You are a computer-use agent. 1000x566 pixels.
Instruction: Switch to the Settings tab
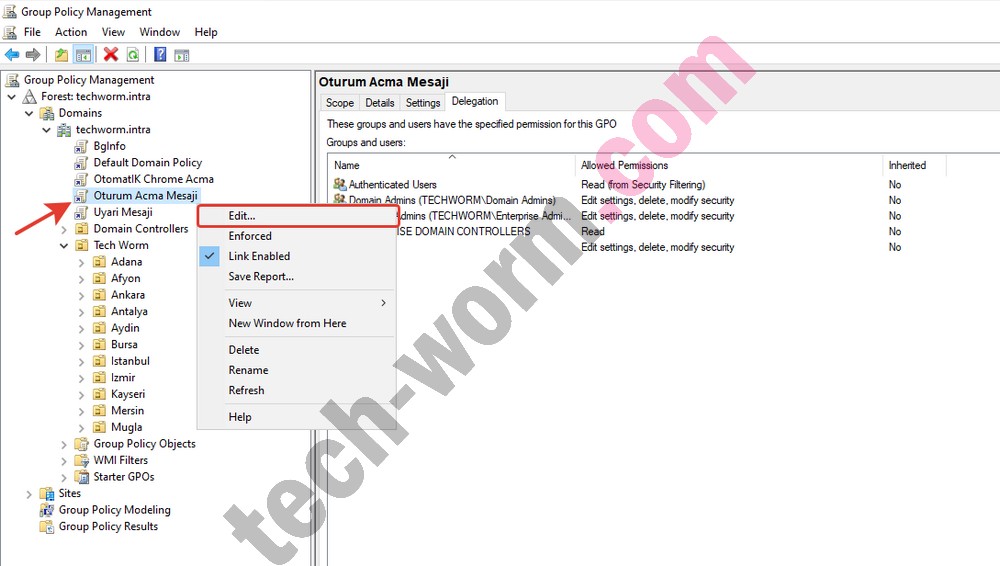[423, 103]
